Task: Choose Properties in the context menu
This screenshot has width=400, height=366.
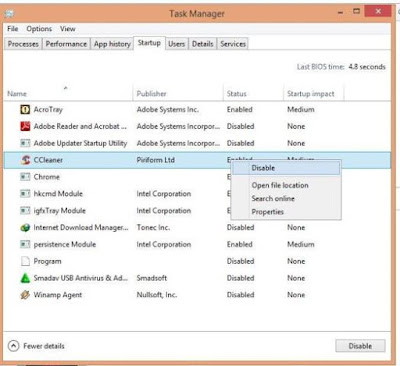Action: pos(286,212)
